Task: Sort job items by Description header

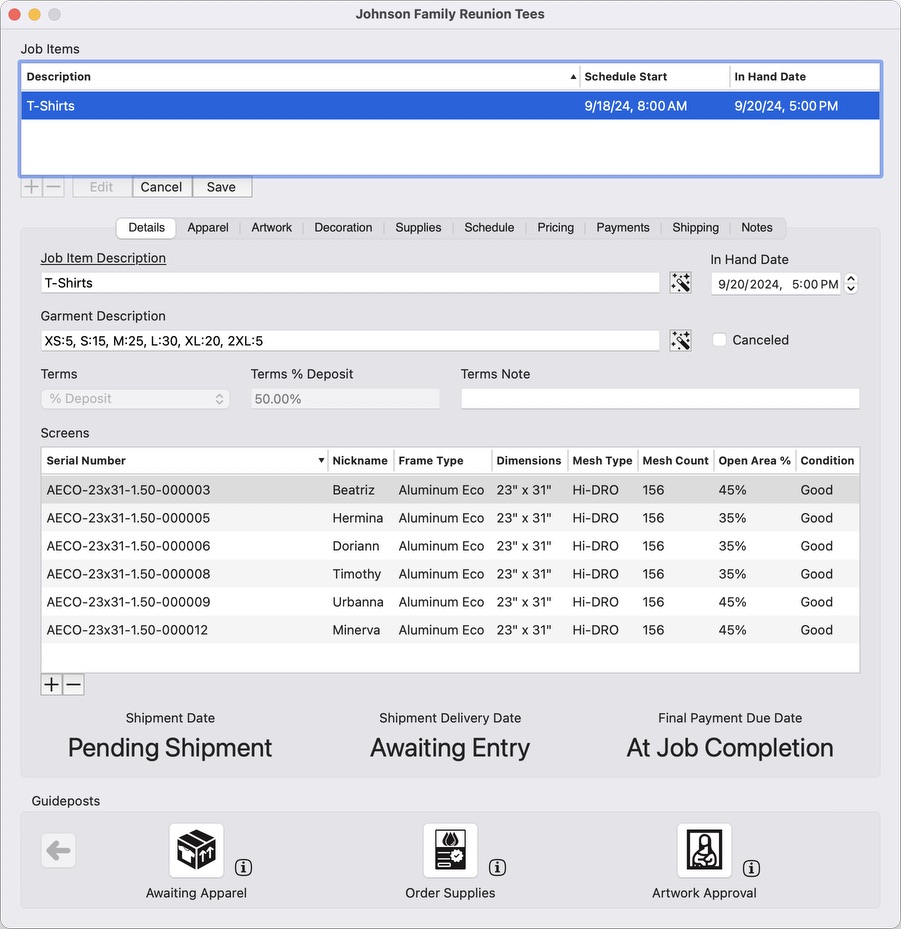Action: coord(300,77)
